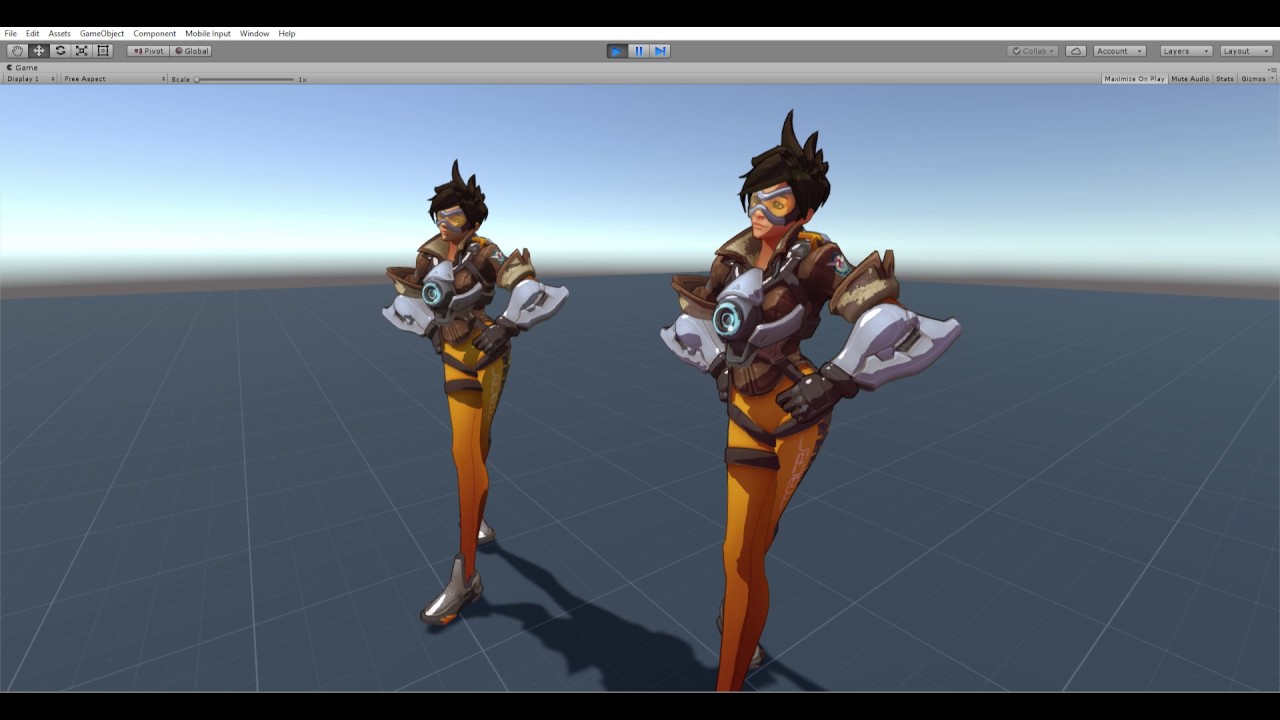
Task: Open the Gizmos dropdown arrow
Action: point(1272,79)
